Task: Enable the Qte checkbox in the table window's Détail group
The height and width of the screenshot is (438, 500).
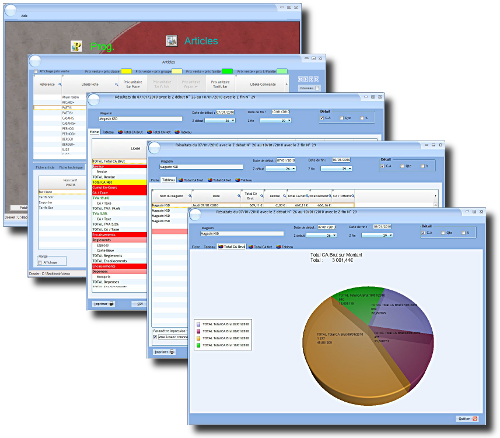Action: [402, 166]
